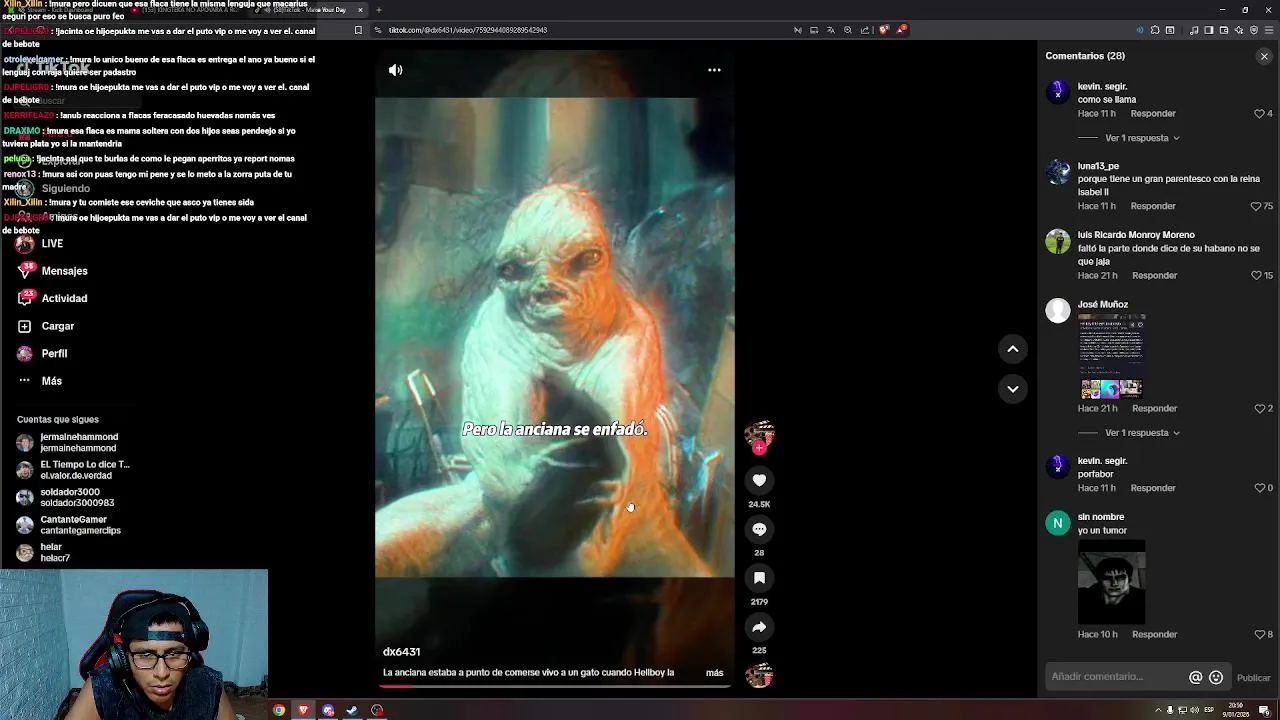
Task: Open emoji picker in comment box
Action: coord(1216,677)
